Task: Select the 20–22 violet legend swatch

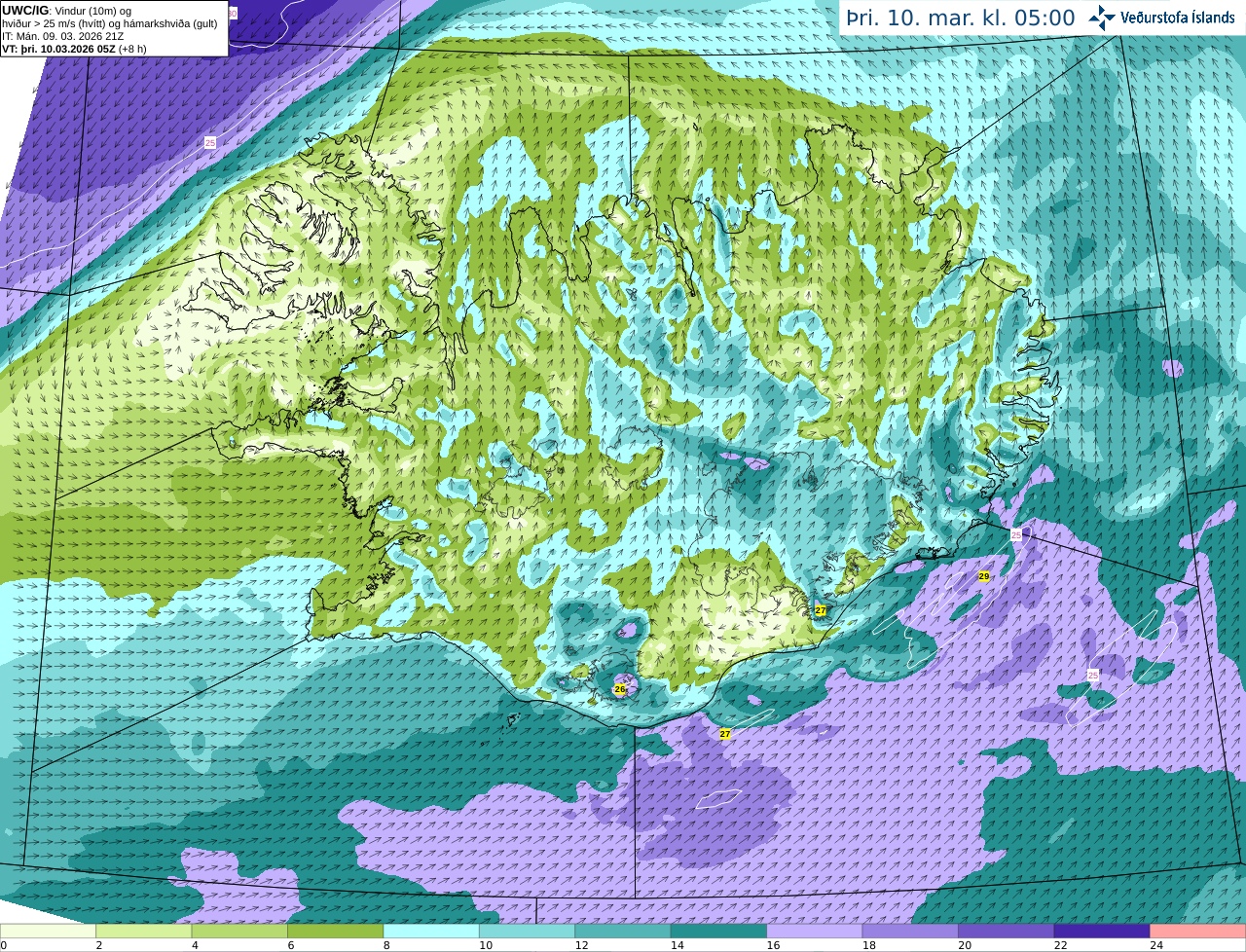Action: pos(1007,931)
